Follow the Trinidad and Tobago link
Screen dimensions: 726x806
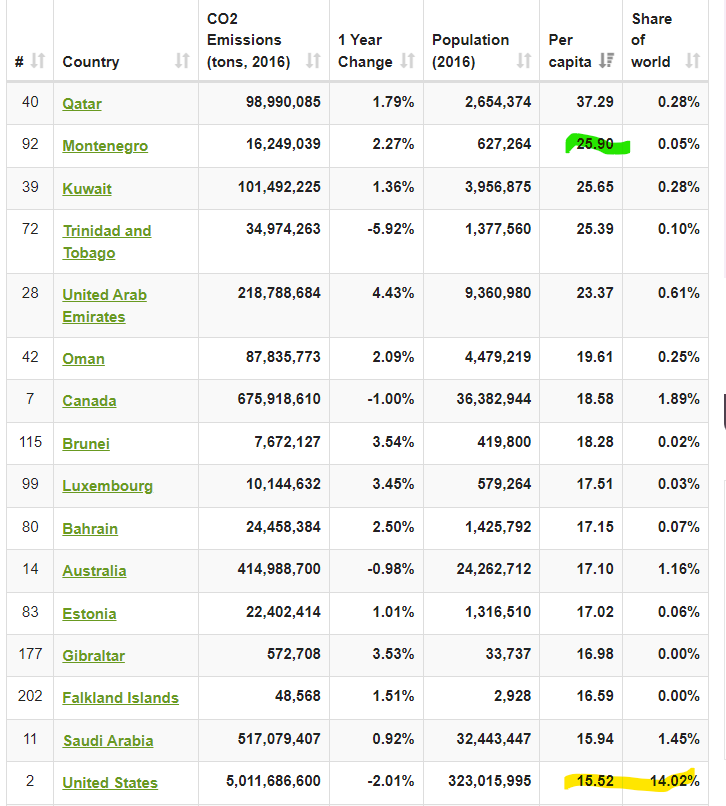pyautogui.click(x=107, y=242)
